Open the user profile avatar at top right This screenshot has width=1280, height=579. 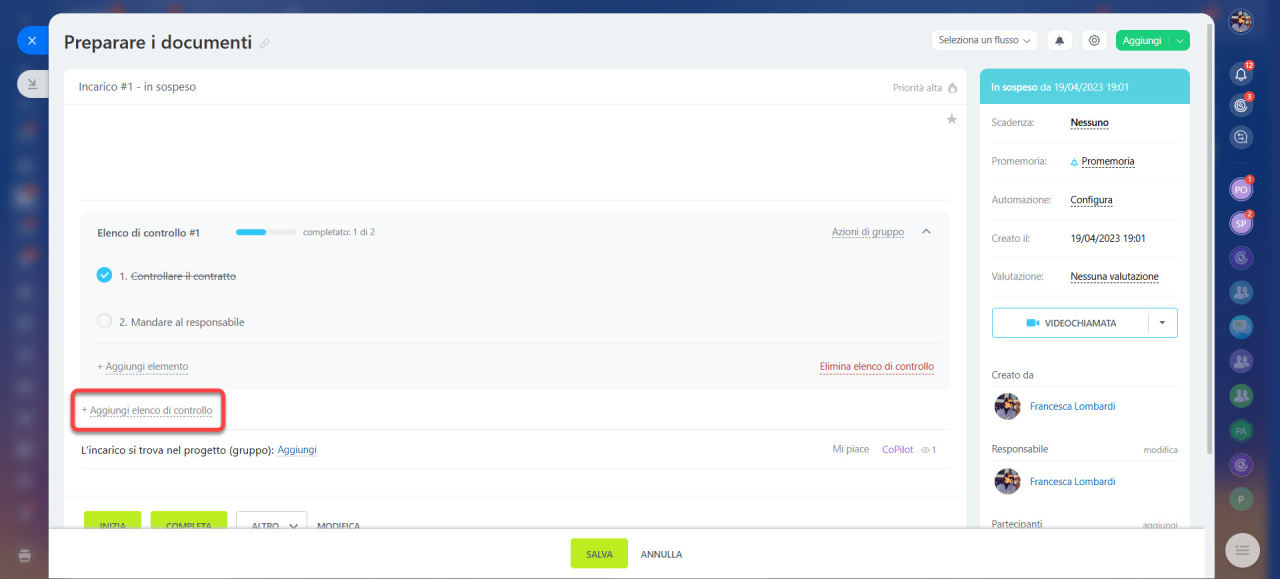tap(1241, 22)
